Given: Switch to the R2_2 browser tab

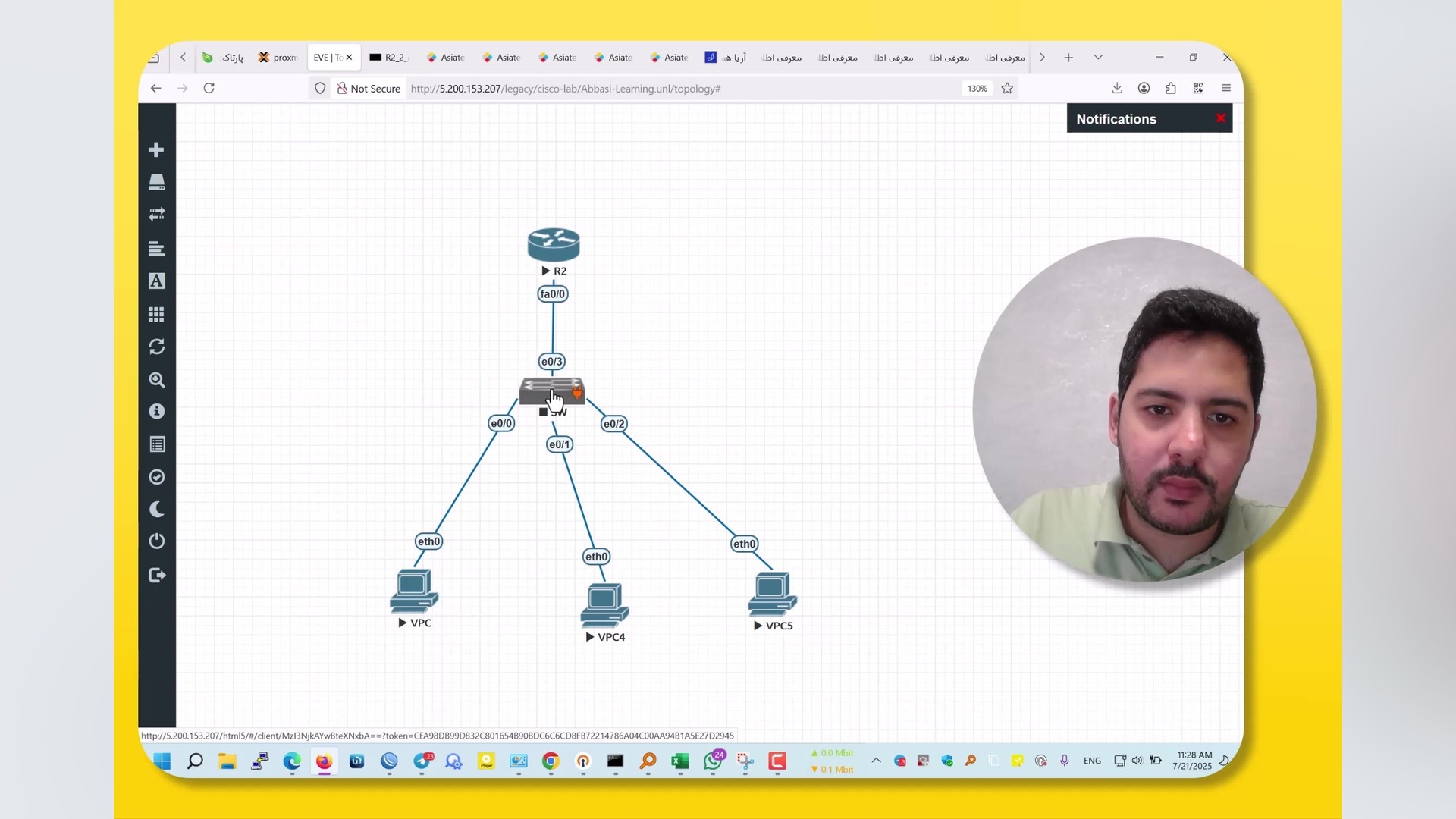Looking at the screenshot, I should [x=389, y=58].
